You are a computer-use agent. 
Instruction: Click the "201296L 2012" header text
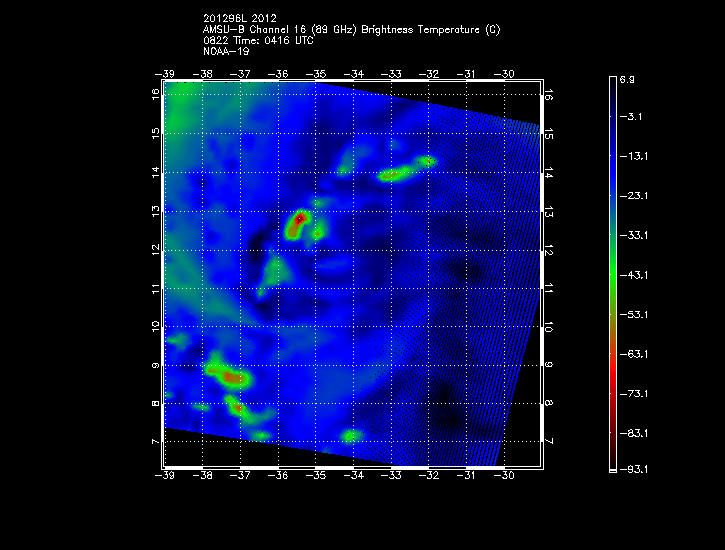pos(240,18)
